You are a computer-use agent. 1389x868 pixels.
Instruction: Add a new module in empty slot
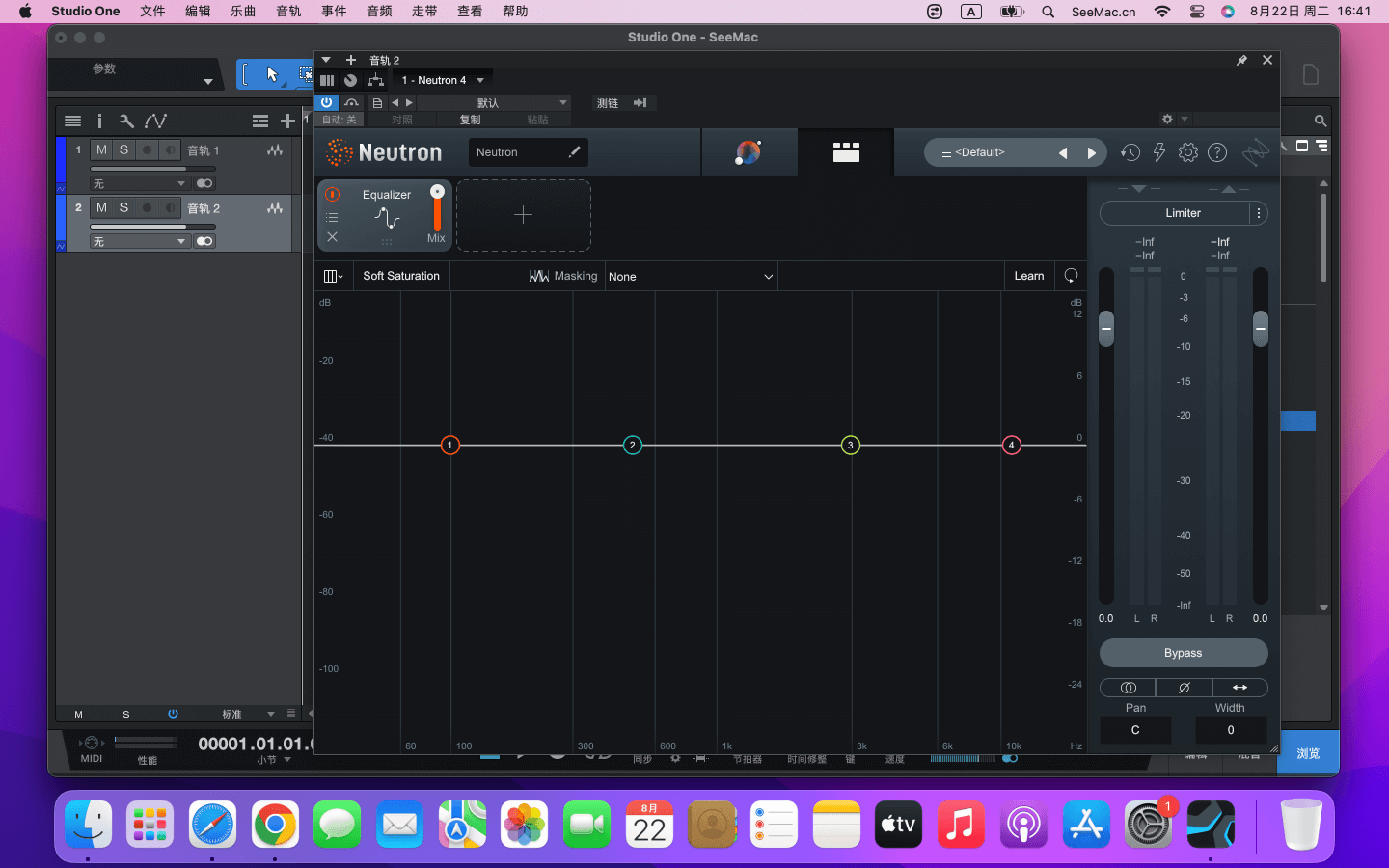(x=523, y=215)
